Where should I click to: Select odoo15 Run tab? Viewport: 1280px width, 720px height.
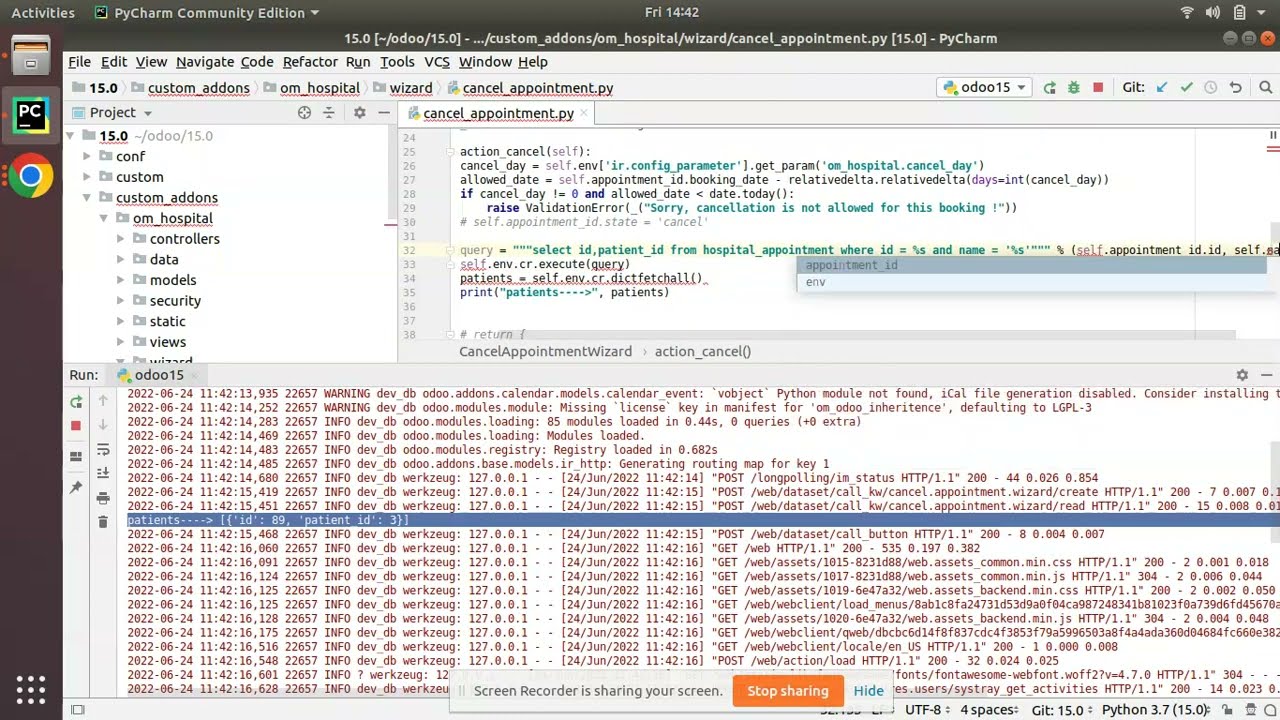point(159,375)
